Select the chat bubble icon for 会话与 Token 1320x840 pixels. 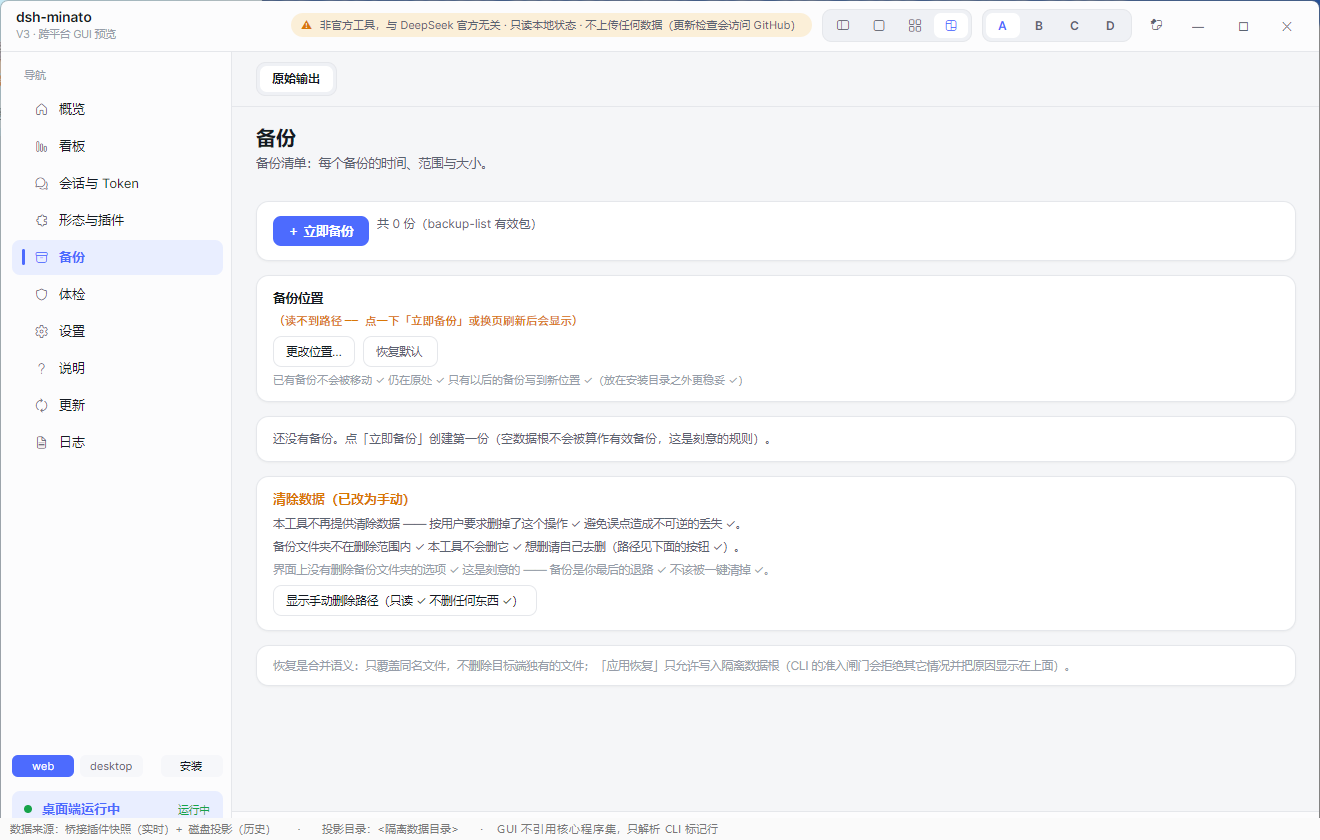click(x=42, y=183)
